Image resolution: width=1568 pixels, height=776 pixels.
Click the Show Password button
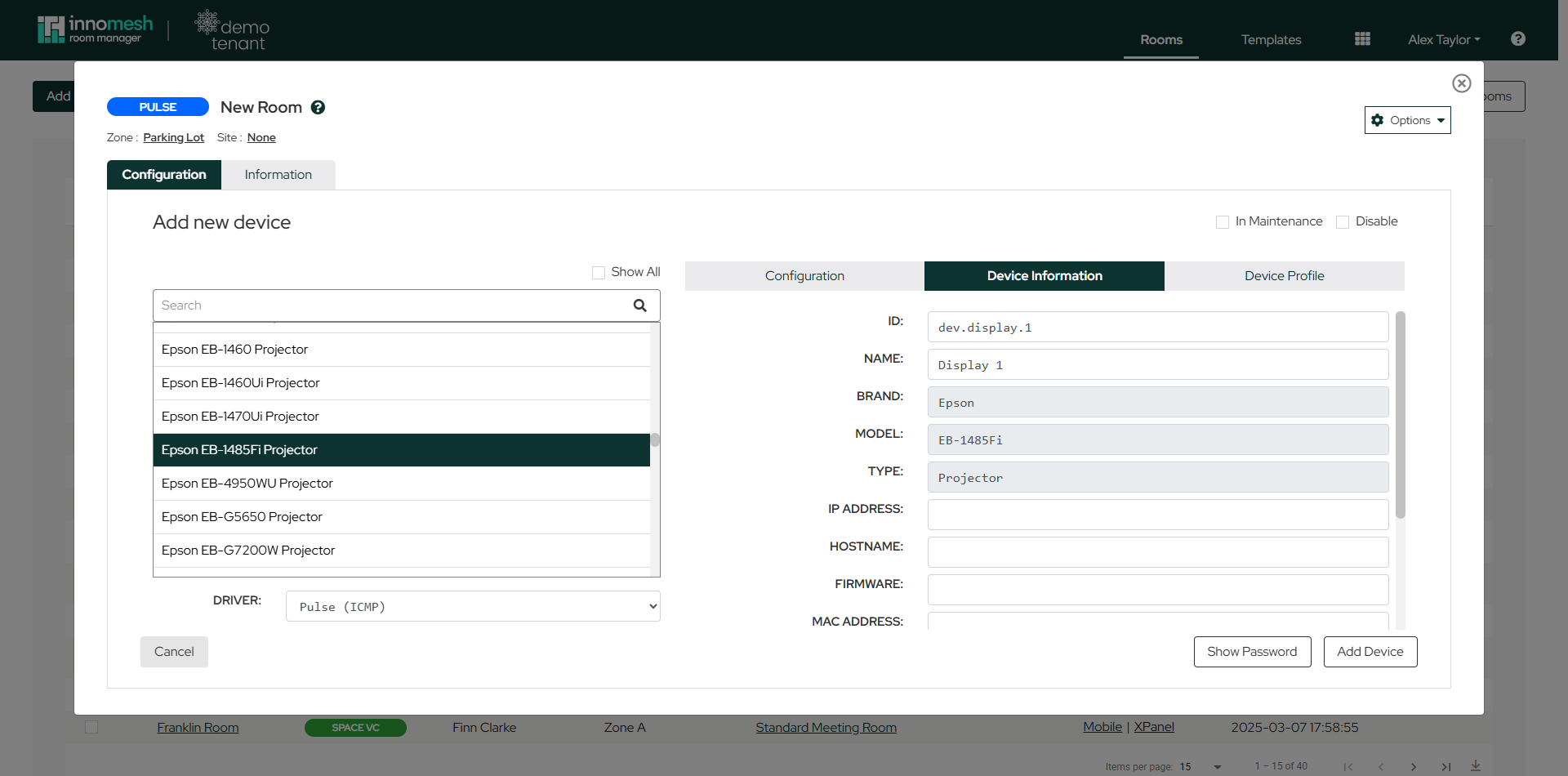[x=1253, y=652]
